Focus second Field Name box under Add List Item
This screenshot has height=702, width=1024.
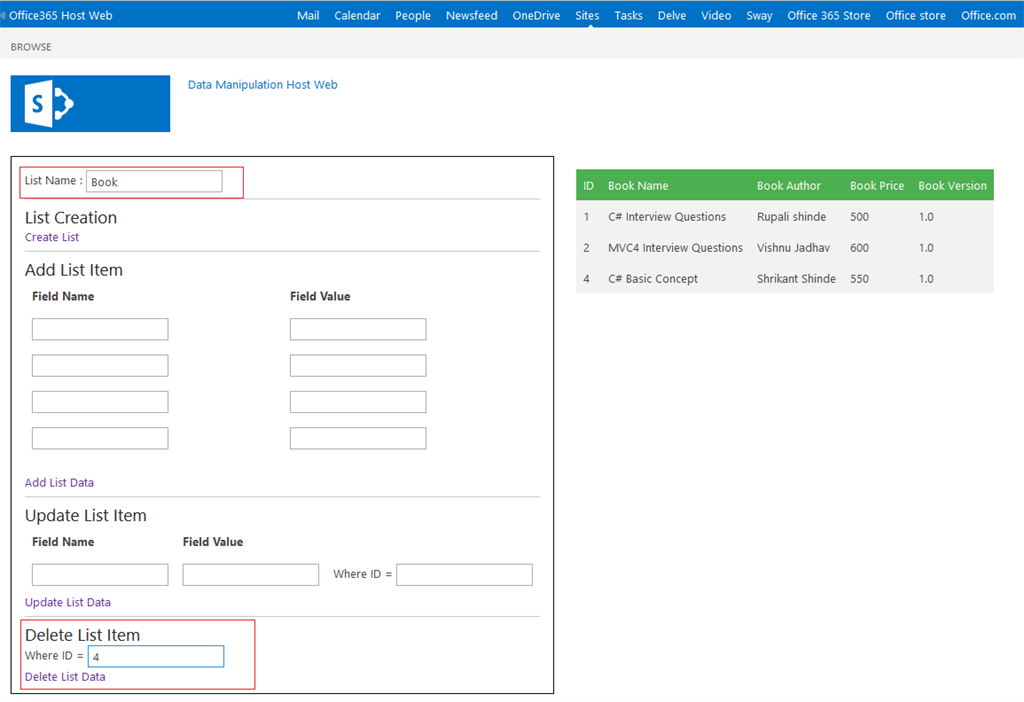(x=100, y=366)
